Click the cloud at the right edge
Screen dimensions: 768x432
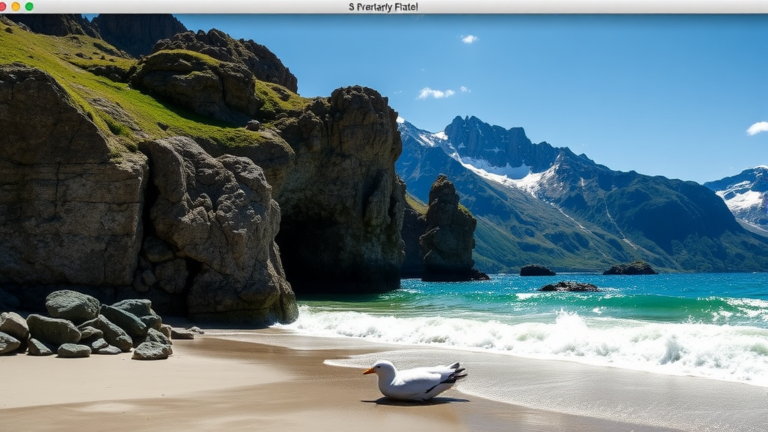(x=758, y=128)
